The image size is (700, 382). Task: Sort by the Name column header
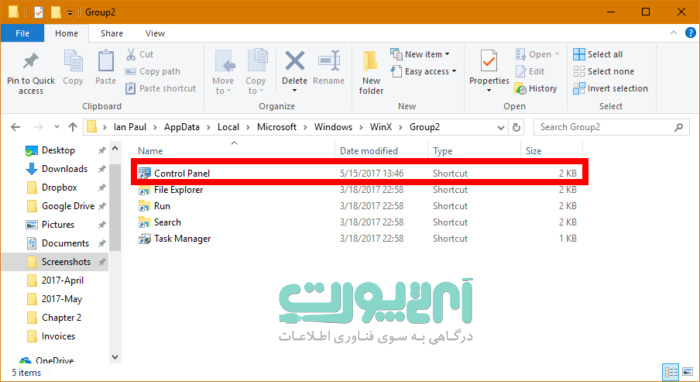(x=233, y=151)
